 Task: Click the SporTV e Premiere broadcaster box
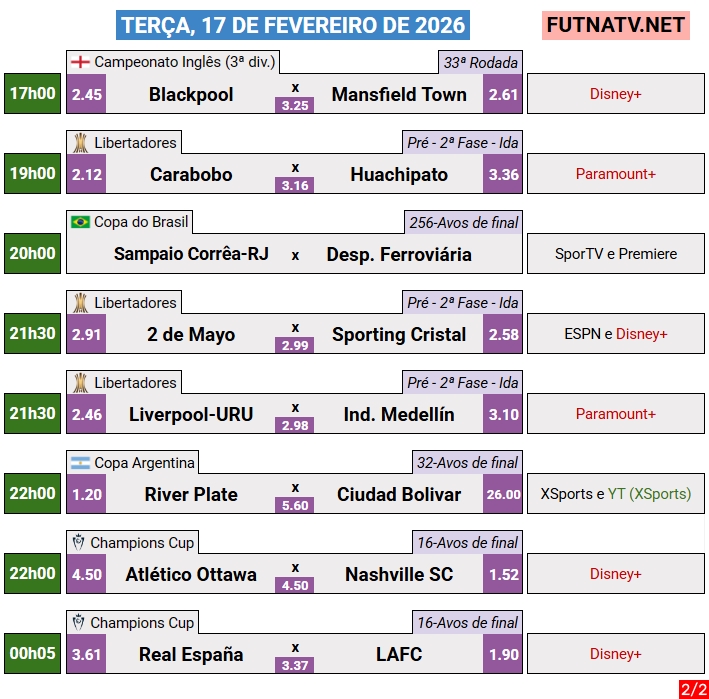[x=616, y=254]
